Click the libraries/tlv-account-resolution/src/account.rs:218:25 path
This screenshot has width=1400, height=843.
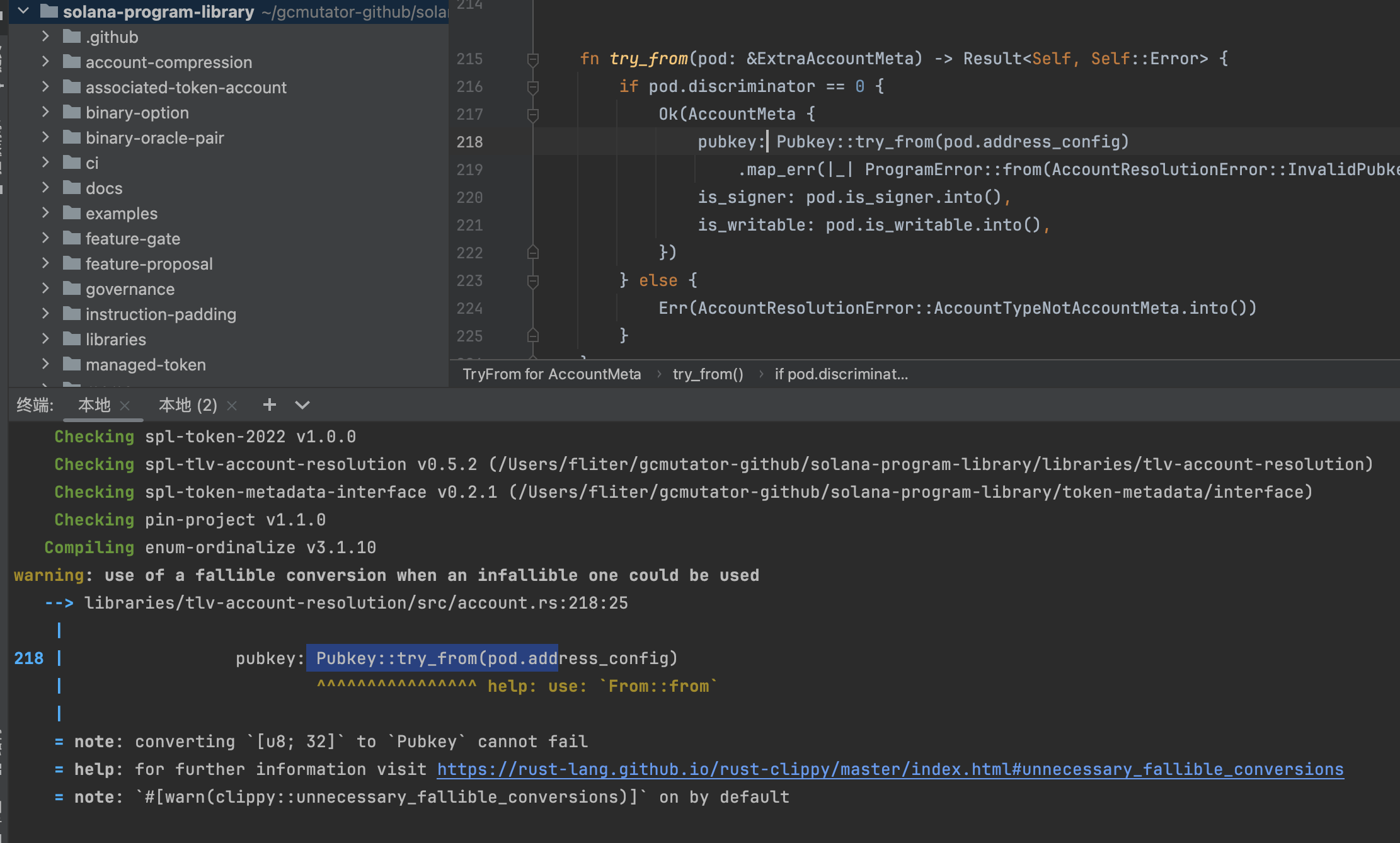click(356, 603)
